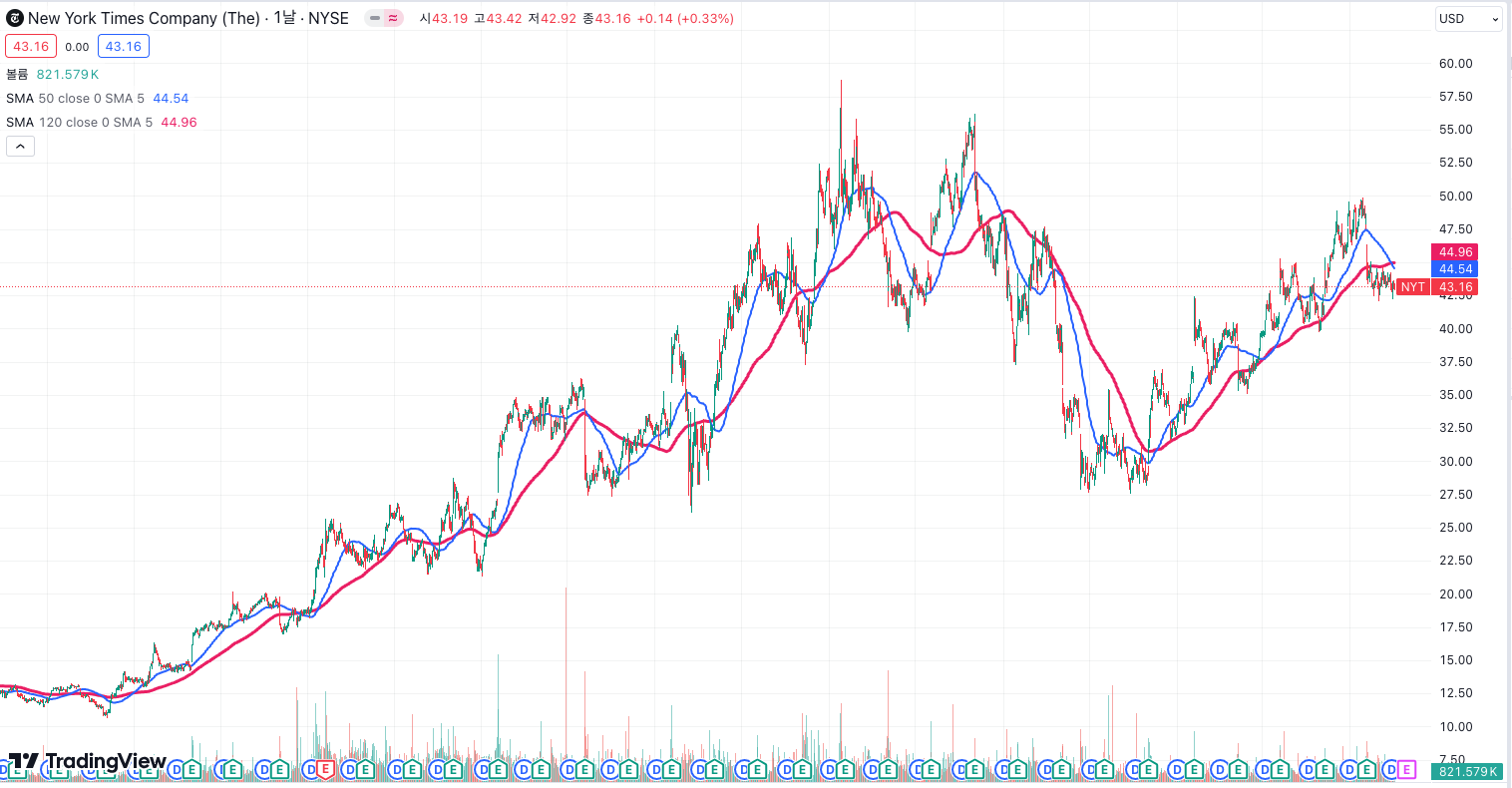Click the magenta upcoming earnings E marker
This screenshot has height=788, width=1512.
[x=1406, y=769]
